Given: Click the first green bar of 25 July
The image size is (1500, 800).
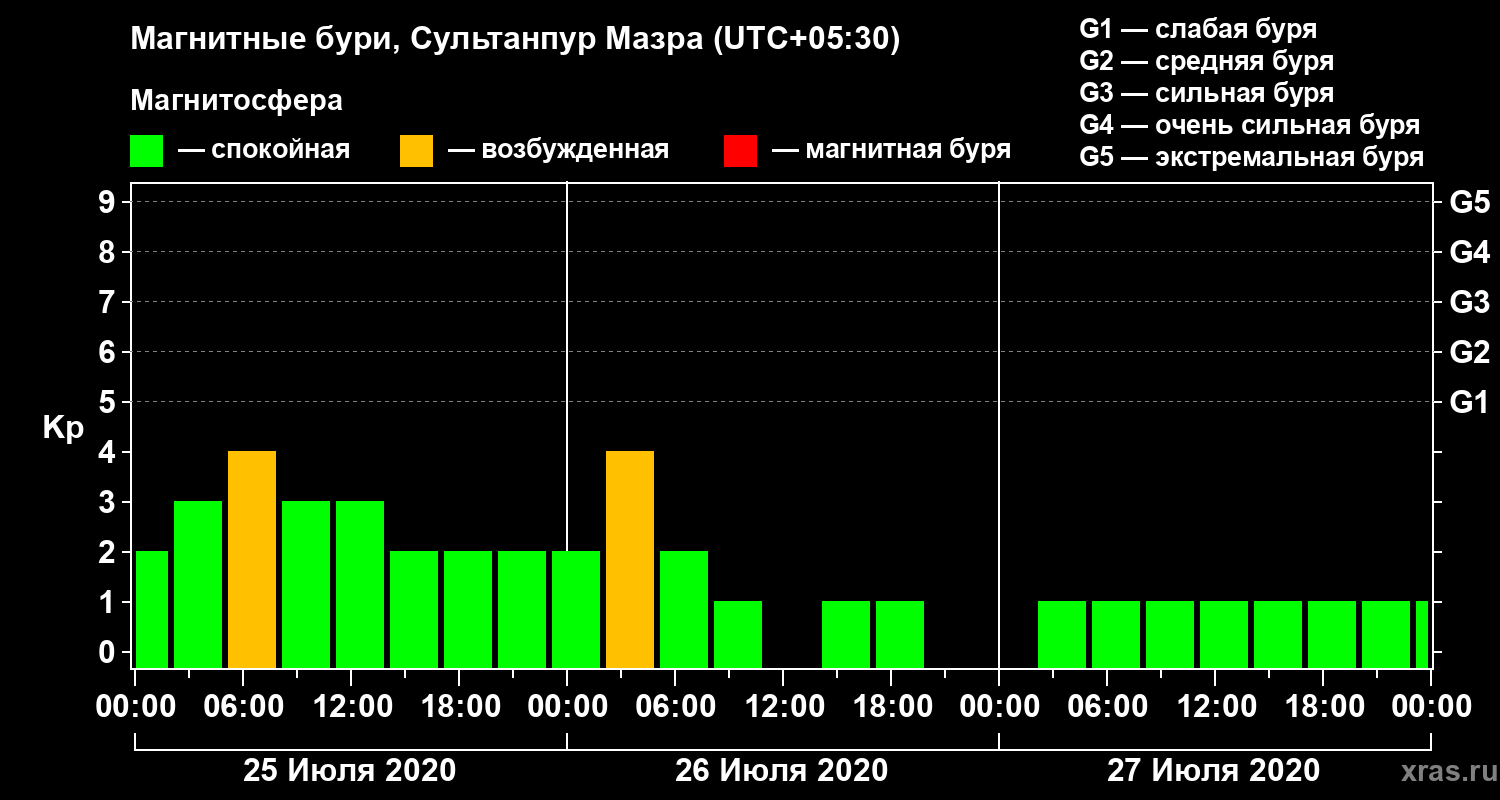Looking at the screenshot, I should (x=151, y=610).
